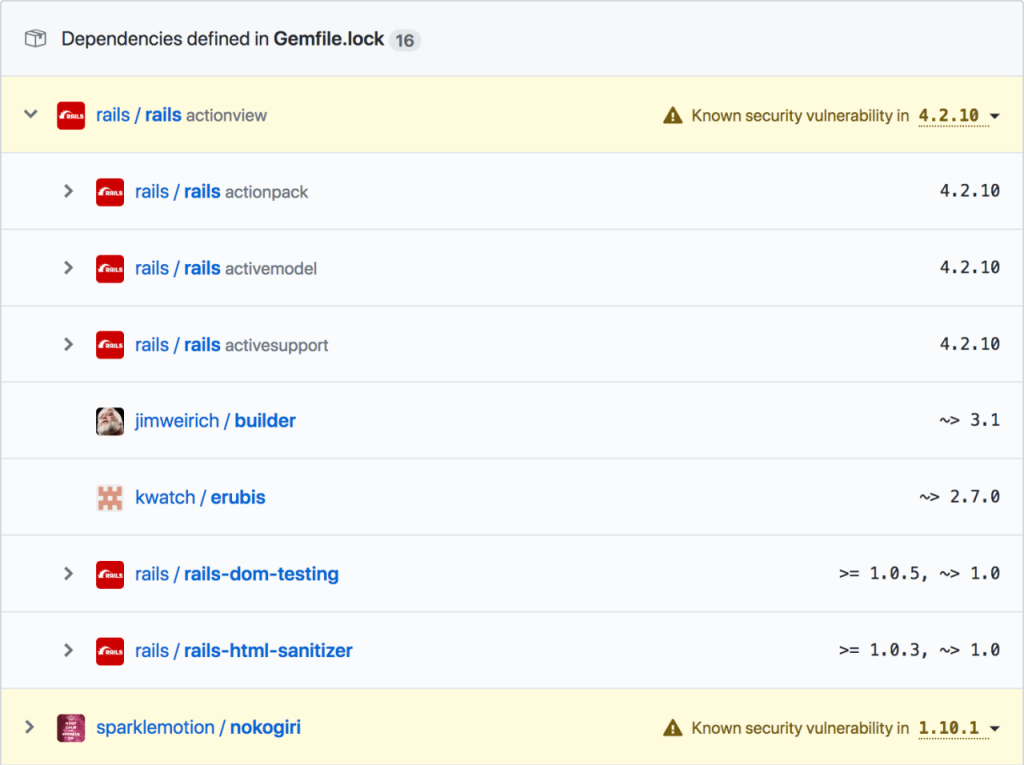This screenshot has width=1024, height=765.
Task: Click the >= 1.0.3, ~> 1.0 requirement
Action: [919, 650]
